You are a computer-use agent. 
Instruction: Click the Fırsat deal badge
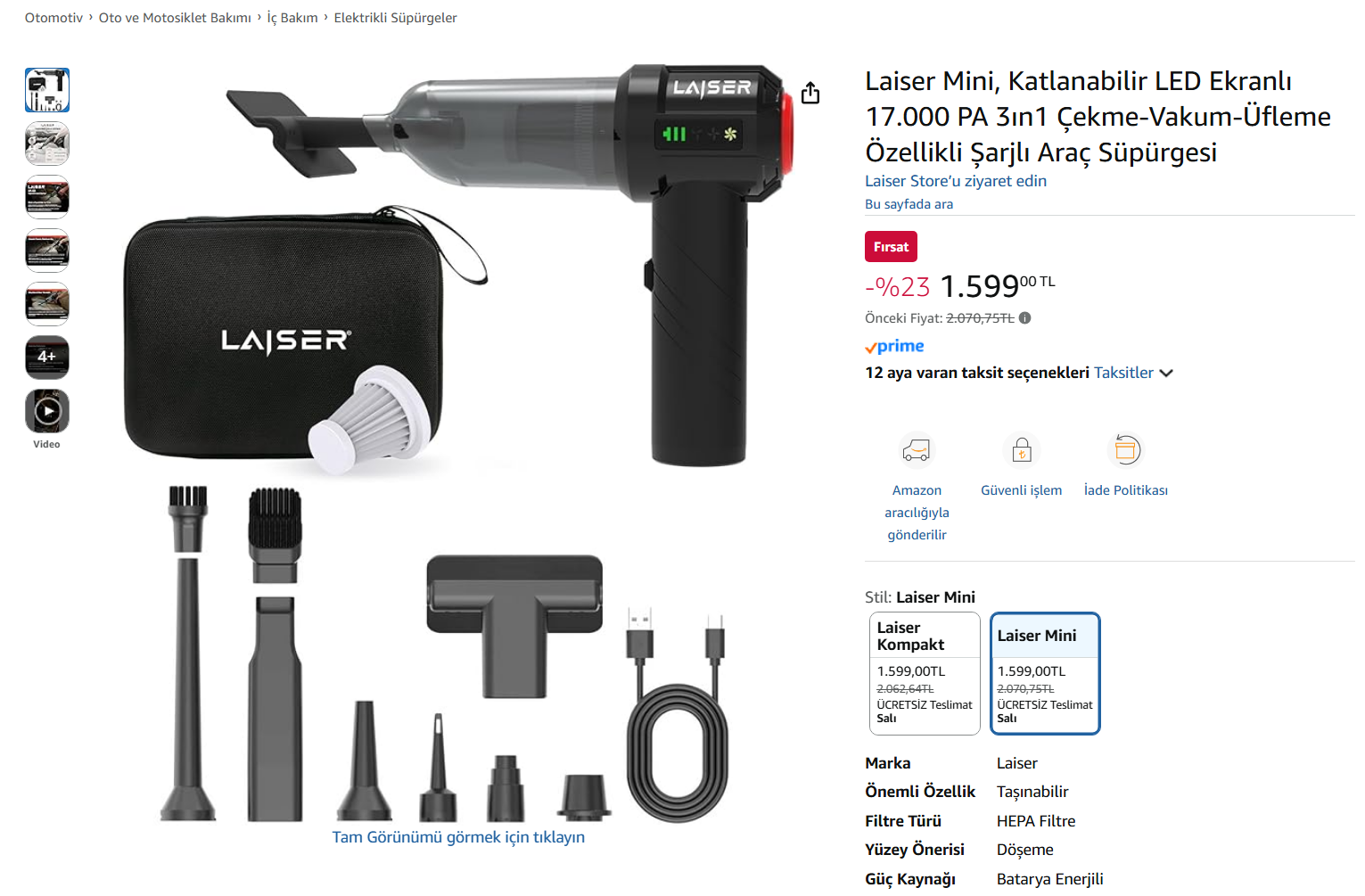pos(891,247)
